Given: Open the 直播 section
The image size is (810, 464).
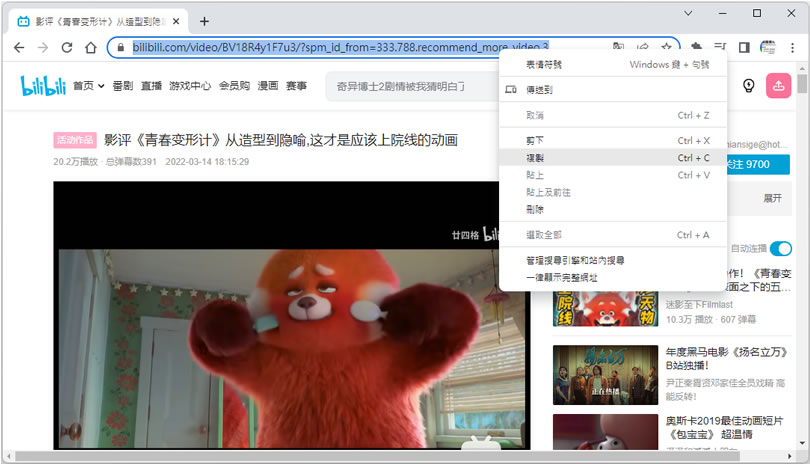Looking at the screenshot, I should point(151,86).
